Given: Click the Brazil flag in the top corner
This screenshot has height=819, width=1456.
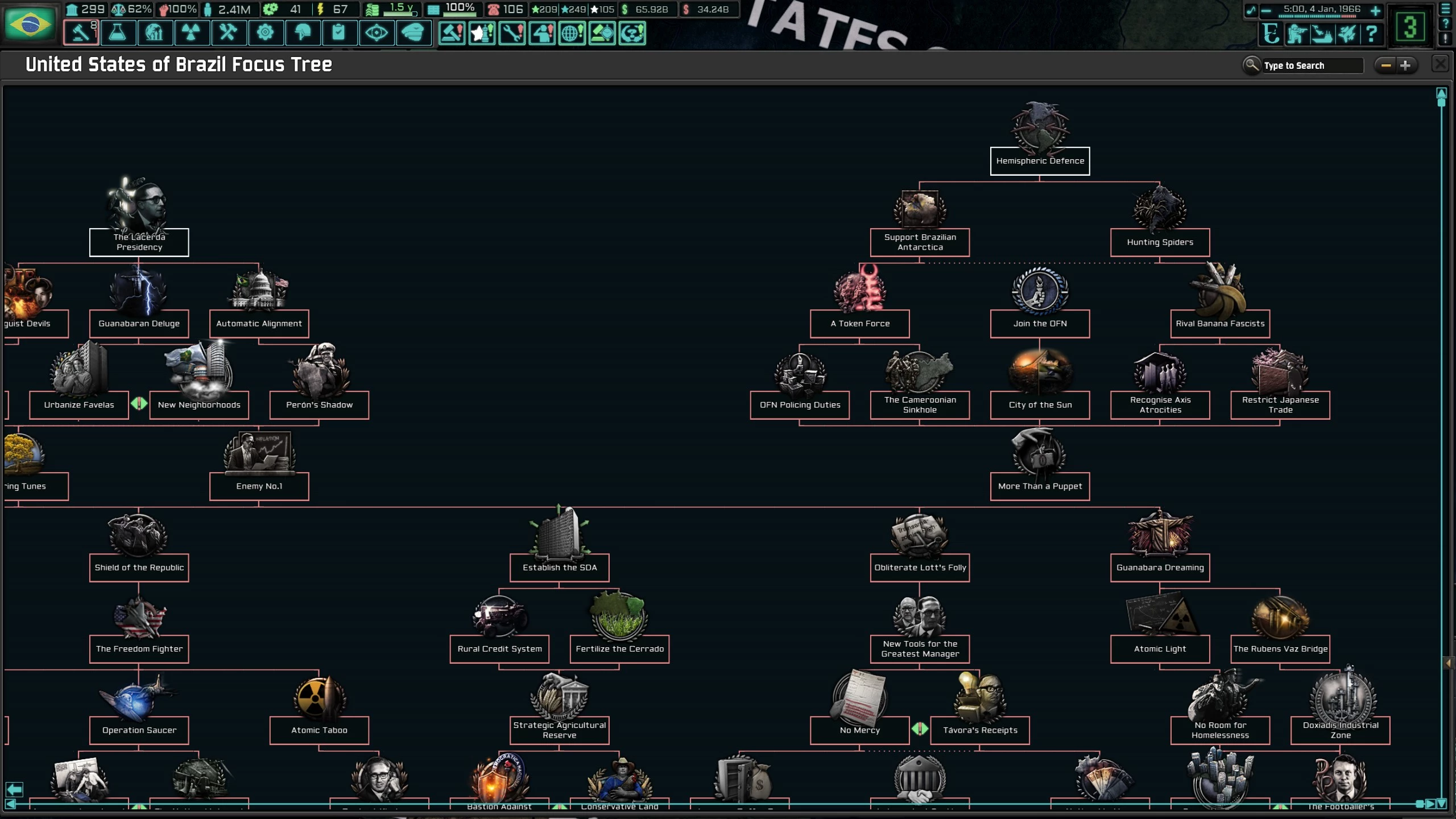Looking at the screenshot, I should click(30, 24).
